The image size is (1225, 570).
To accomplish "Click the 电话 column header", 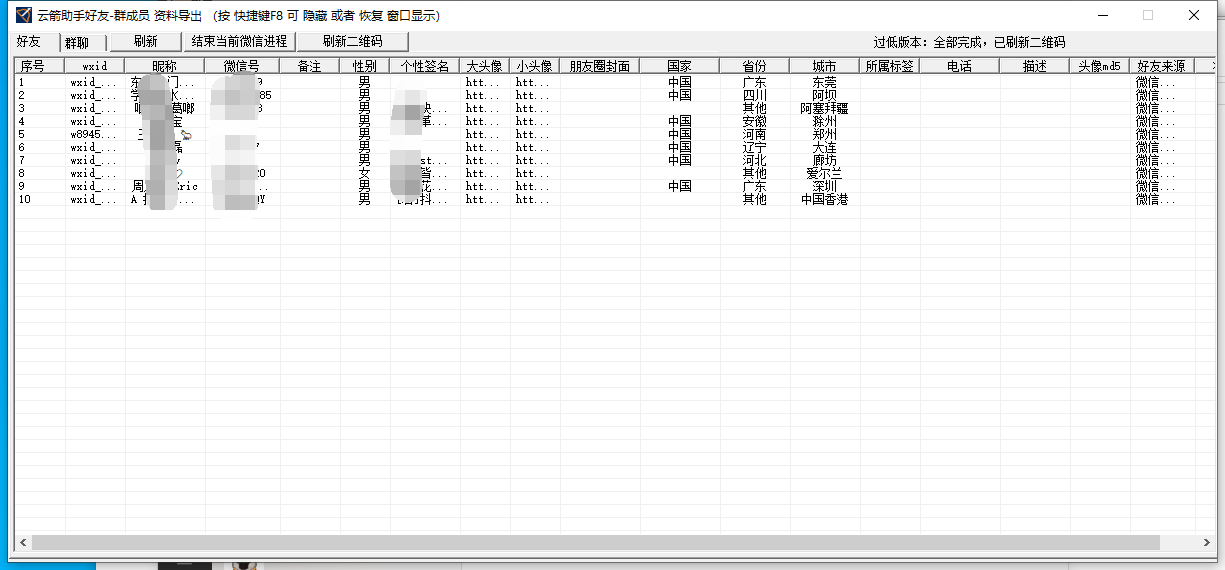I will pos(960,66).
